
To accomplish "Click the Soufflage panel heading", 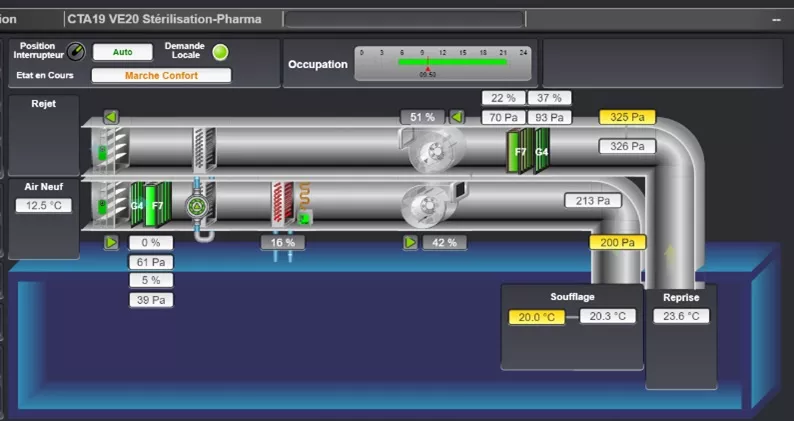I will (x=572, y=297).
